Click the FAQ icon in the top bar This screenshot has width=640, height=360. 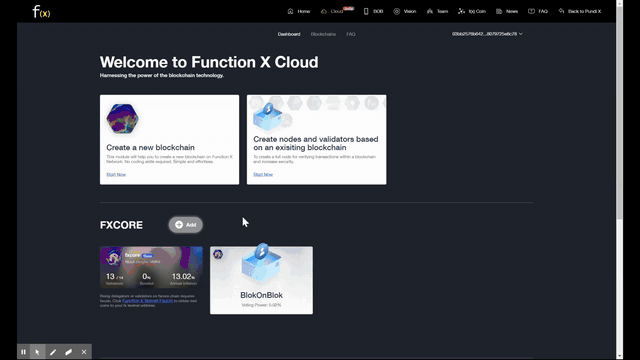point(531,11)
